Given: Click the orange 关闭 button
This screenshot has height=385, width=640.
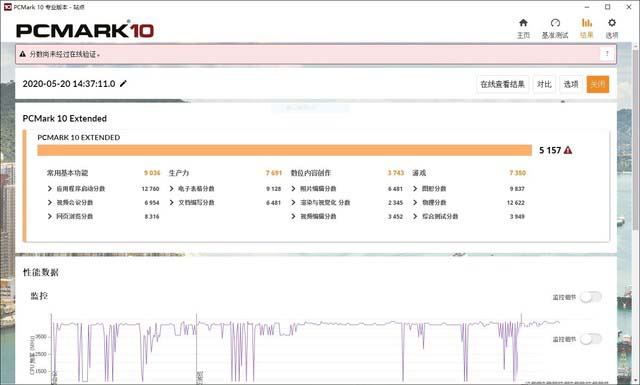Looking at the screenshot, I should click(598, 84).
